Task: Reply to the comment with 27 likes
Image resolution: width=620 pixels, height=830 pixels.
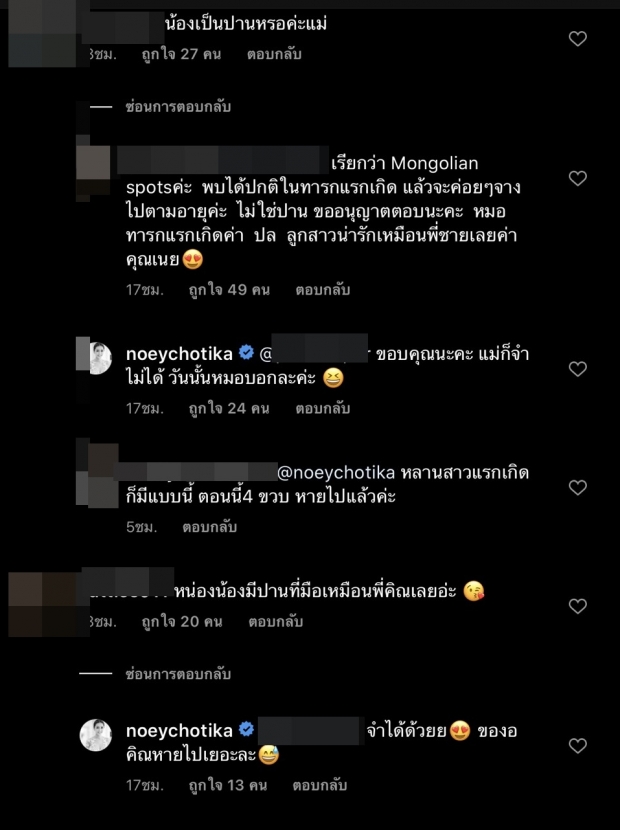Action: [274, 54]
